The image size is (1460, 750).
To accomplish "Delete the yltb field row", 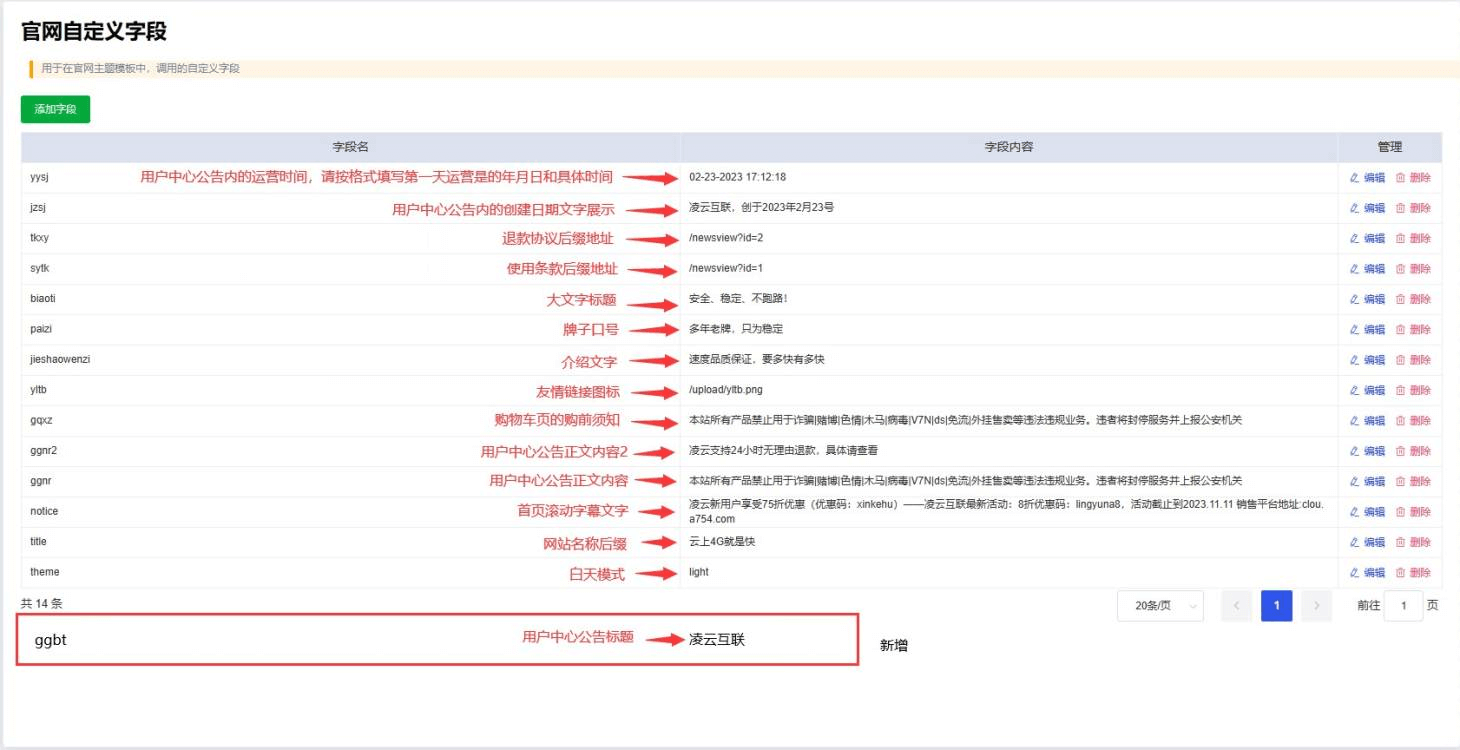I will tap(1413, 390).
